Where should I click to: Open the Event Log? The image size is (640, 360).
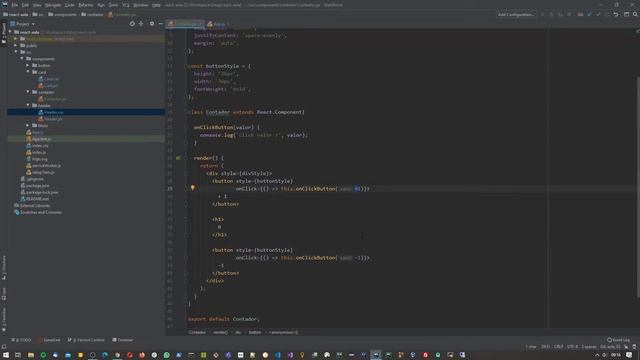(x=618, y=340)
